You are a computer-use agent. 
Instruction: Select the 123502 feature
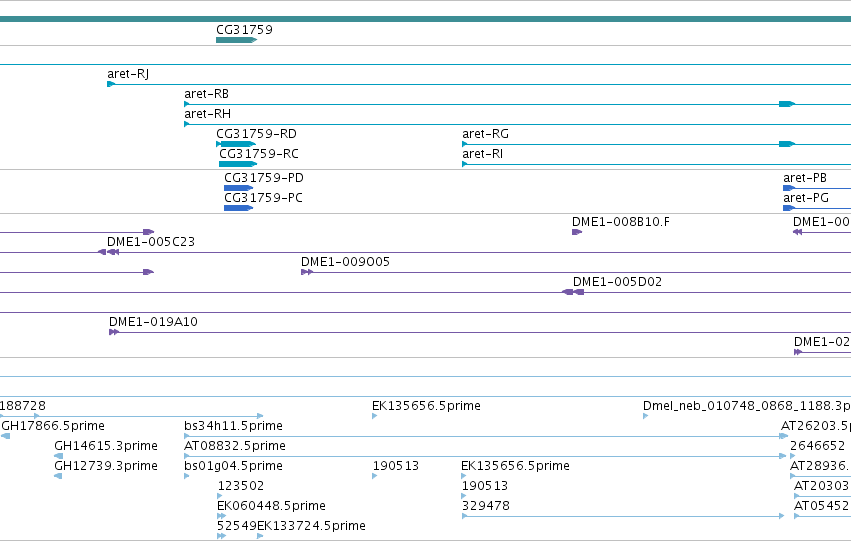(241, 486)
